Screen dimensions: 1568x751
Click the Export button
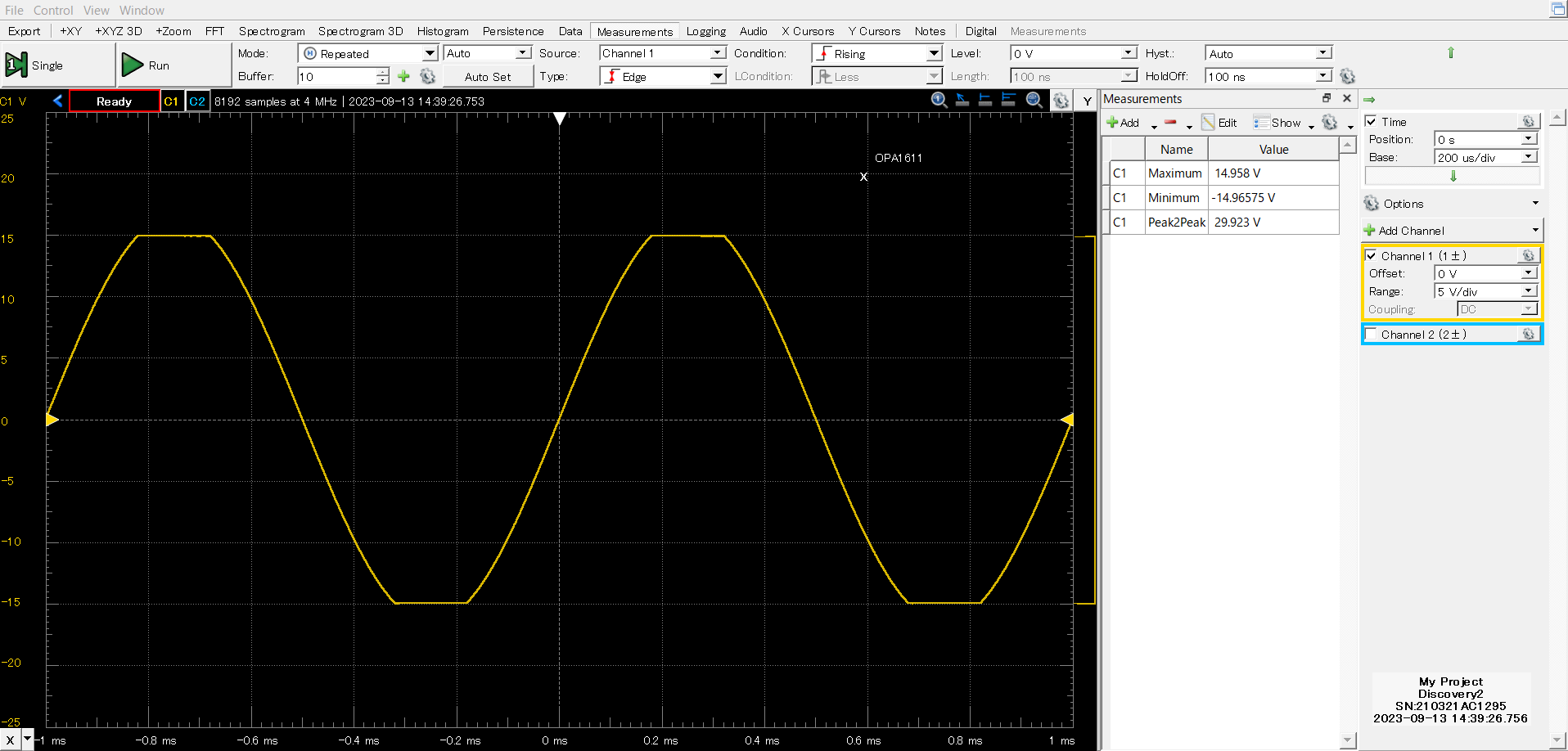(24, 31)
